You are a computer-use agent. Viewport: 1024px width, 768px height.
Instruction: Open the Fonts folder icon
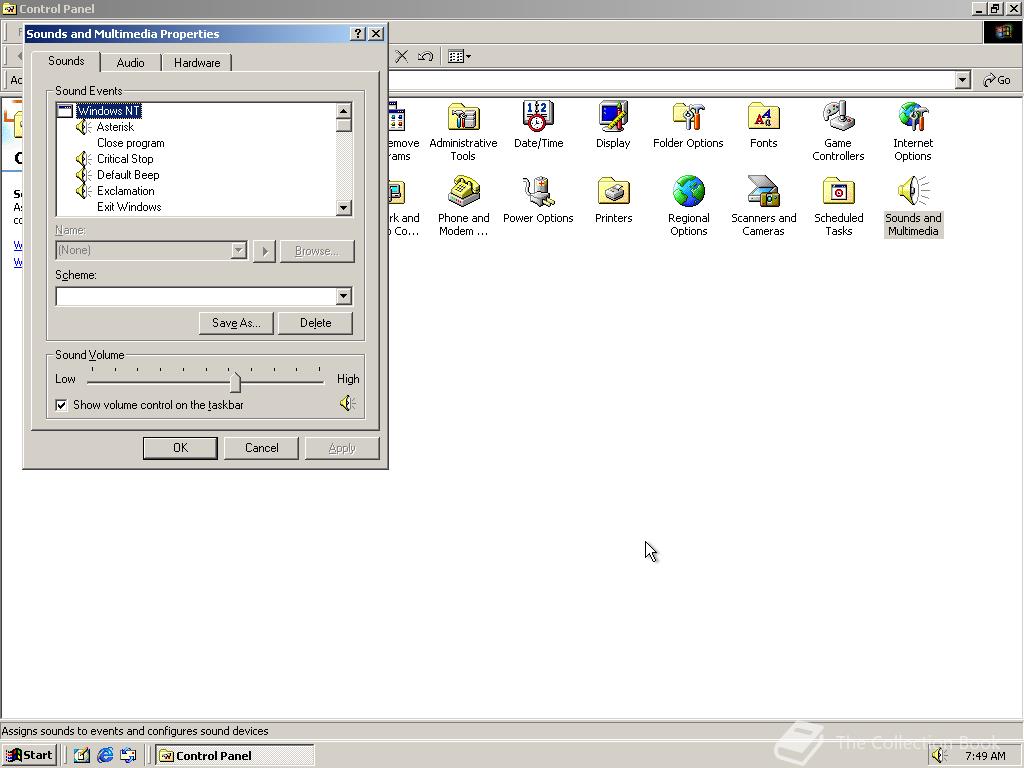tap(763, 125)
